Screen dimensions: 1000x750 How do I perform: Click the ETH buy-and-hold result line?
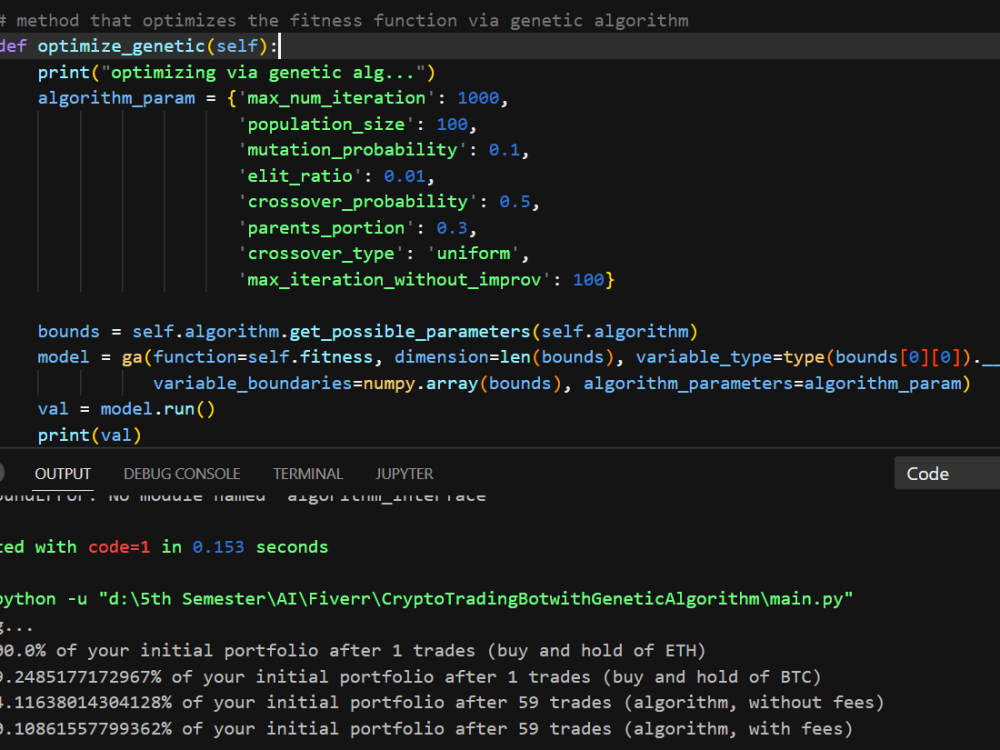tap(350, 650)
